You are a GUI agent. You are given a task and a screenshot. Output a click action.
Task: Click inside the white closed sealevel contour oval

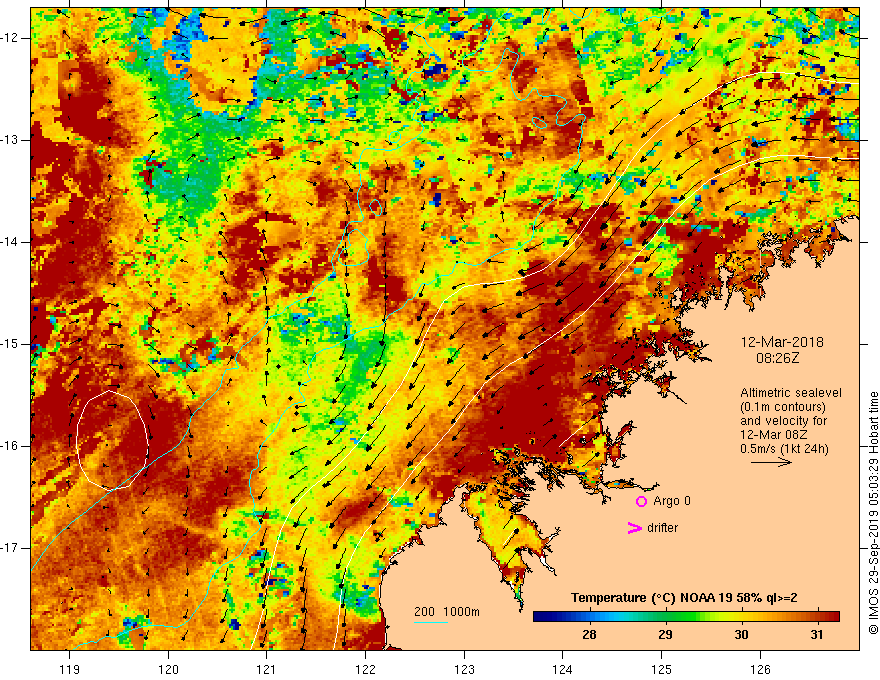tap(112, 440)
